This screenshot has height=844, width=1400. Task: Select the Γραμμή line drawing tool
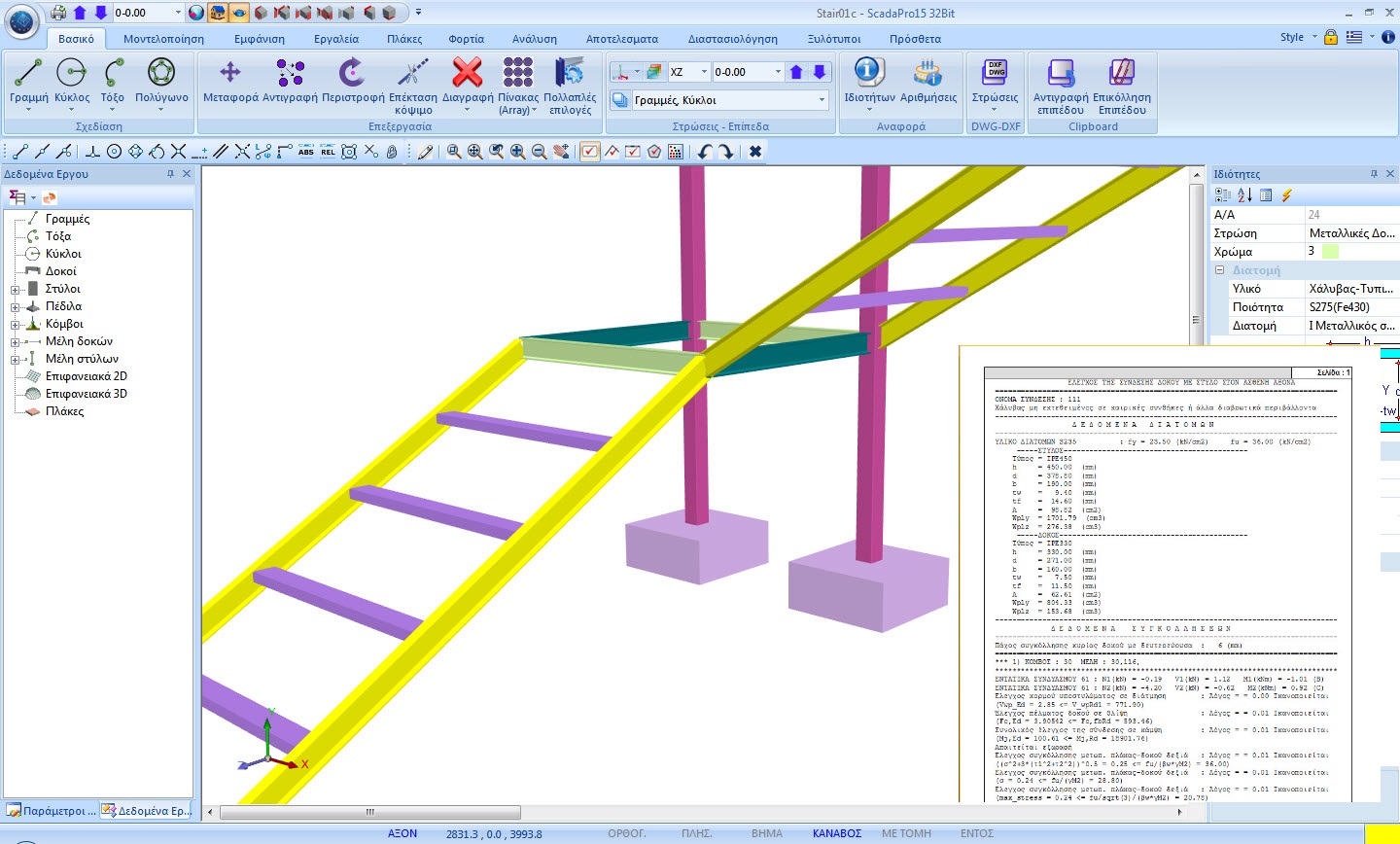tap(28, 84)
